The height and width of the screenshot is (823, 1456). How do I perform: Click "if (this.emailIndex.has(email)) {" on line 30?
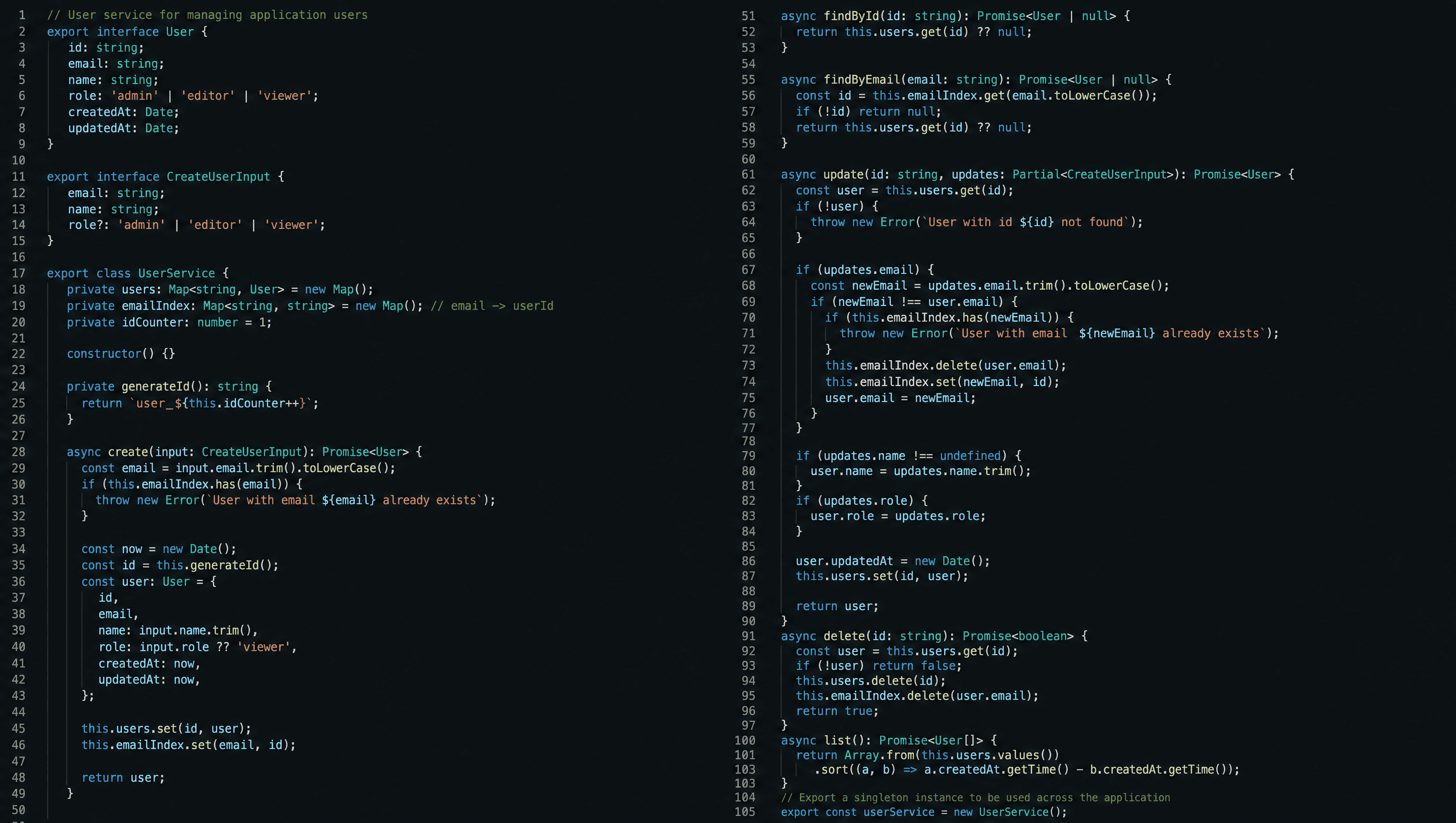pos(192,485)
